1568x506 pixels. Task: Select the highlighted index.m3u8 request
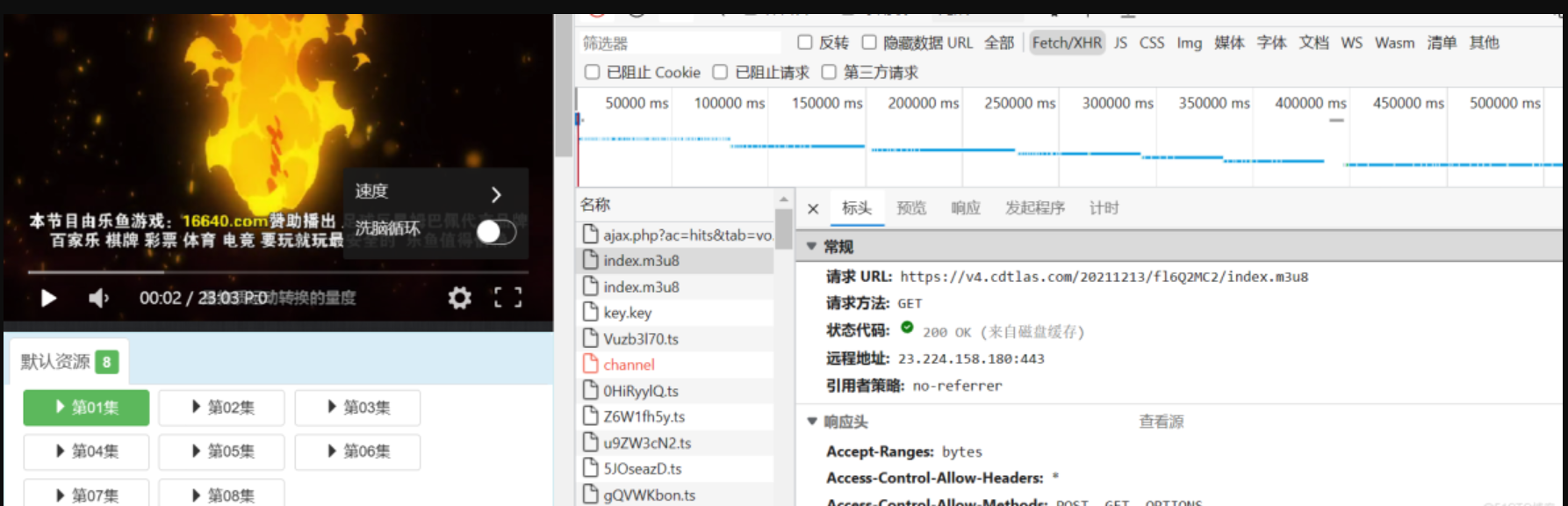(x=675, y=261)
